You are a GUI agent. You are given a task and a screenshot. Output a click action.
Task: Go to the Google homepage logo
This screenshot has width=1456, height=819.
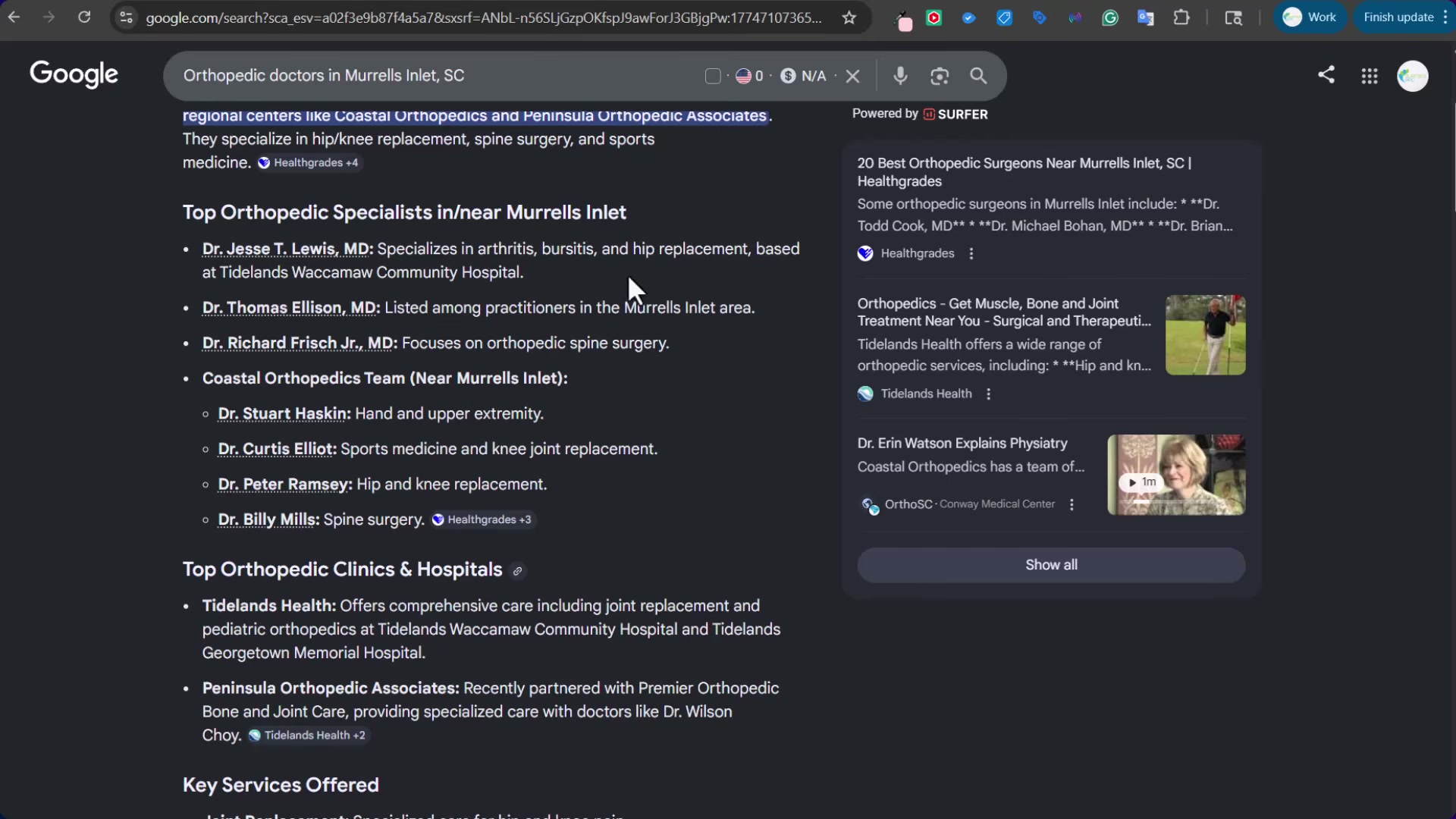pos(74,74)
